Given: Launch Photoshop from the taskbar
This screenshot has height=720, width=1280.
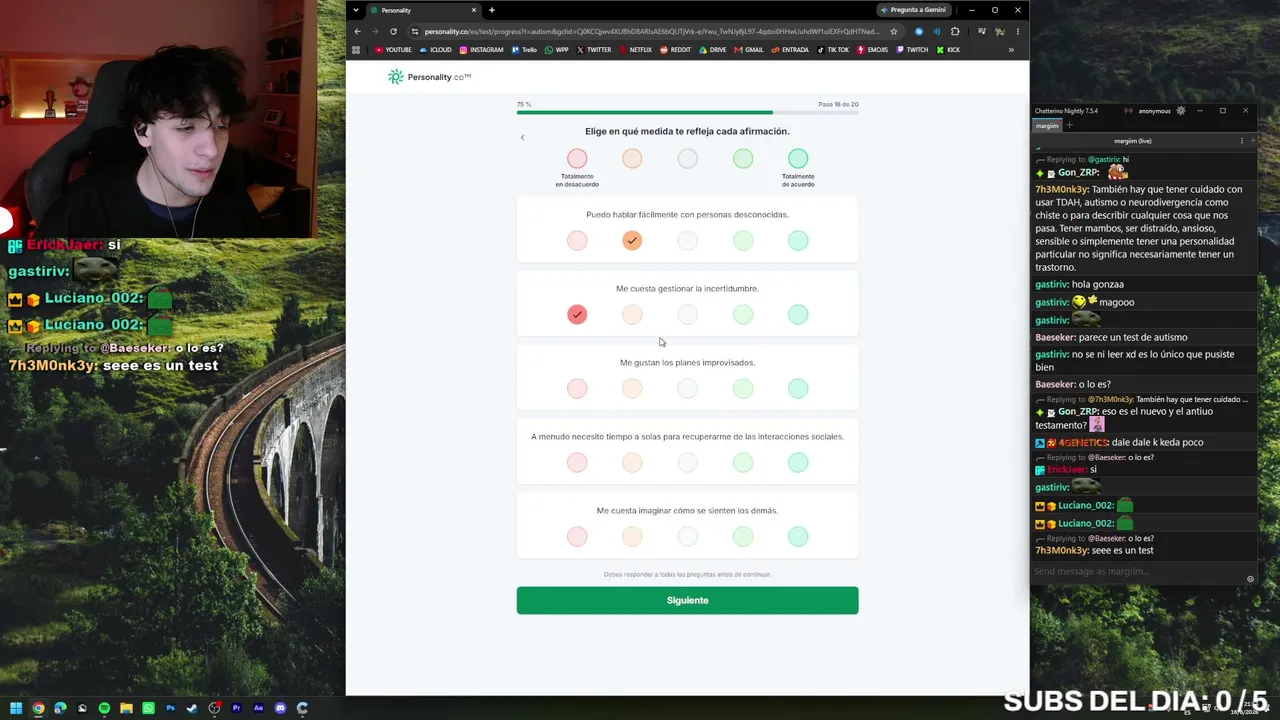Looking at the screenshot, I should pyautogui.click(x=170, y=708).
